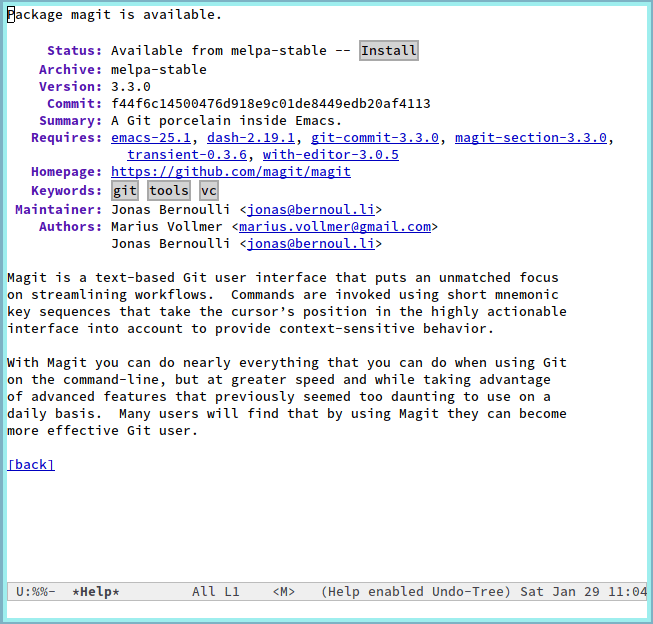Viewport: 653px width, 624px height.
Task: Visit the magit GitHub homepage link
Action: click(231, 172)
